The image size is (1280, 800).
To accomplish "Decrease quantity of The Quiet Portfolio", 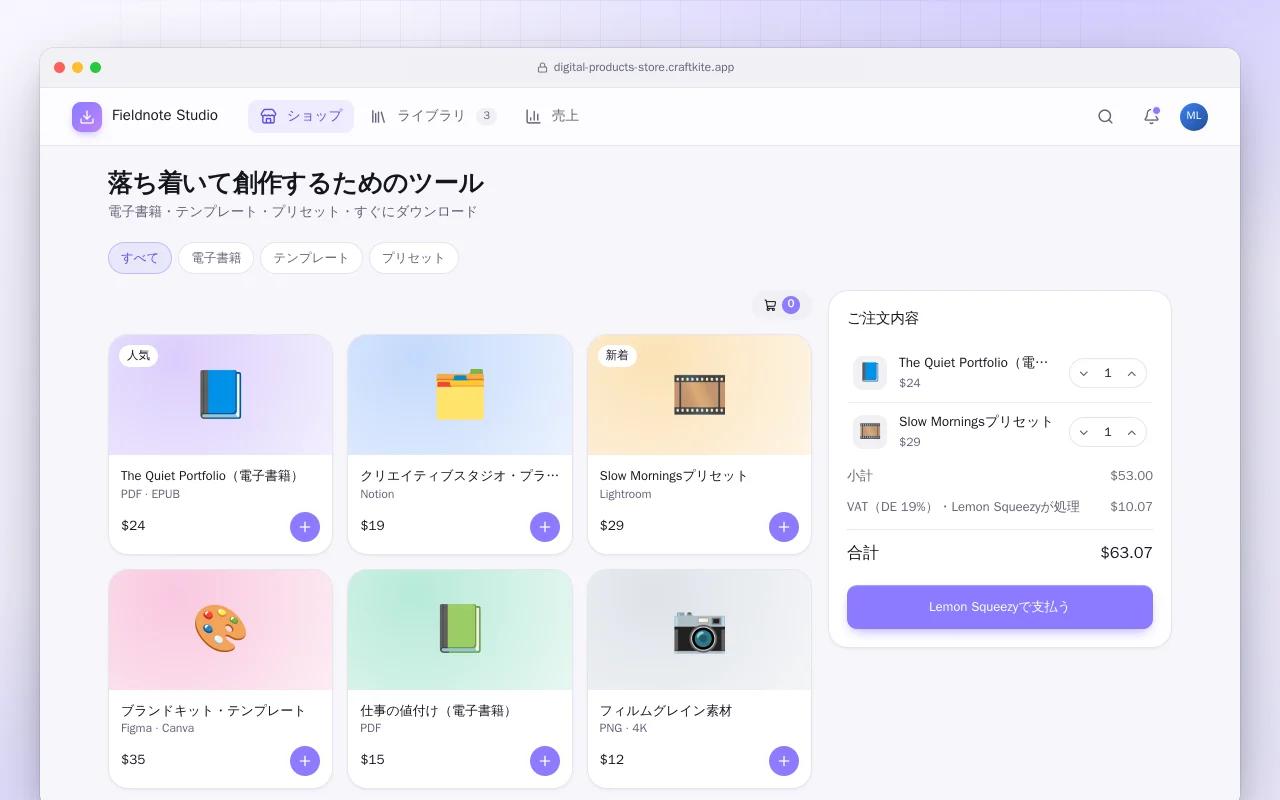I will point(1085,373).
